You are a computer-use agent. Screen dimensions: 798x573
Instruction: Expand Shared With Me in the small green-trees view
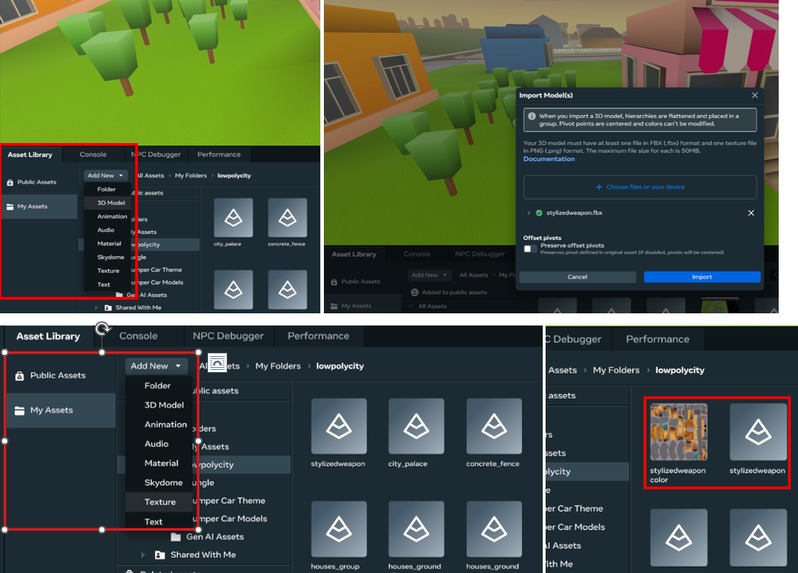point(96,307)
